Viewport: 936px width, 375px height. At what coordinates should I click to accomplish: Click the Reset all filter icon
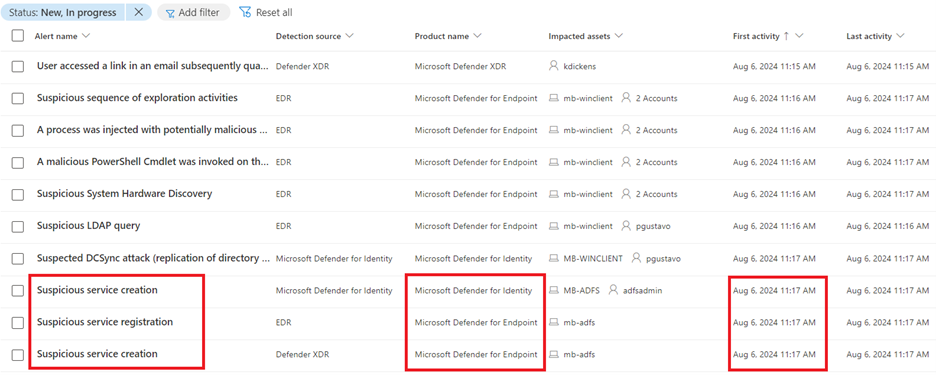pos(245,12)
